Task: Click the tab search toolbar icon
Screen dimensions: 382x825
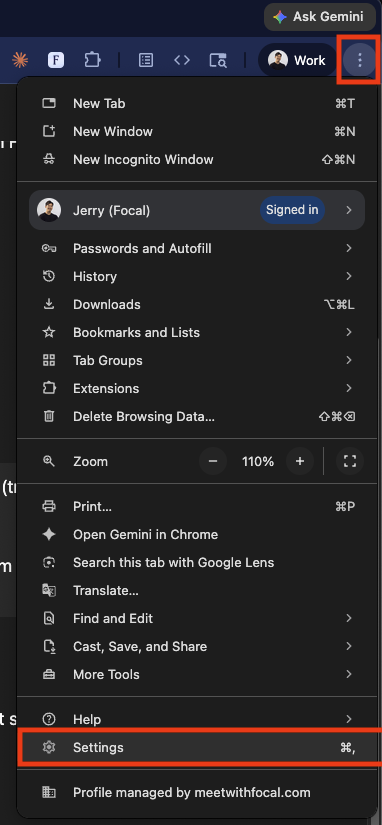Action: tap(218, 61)
